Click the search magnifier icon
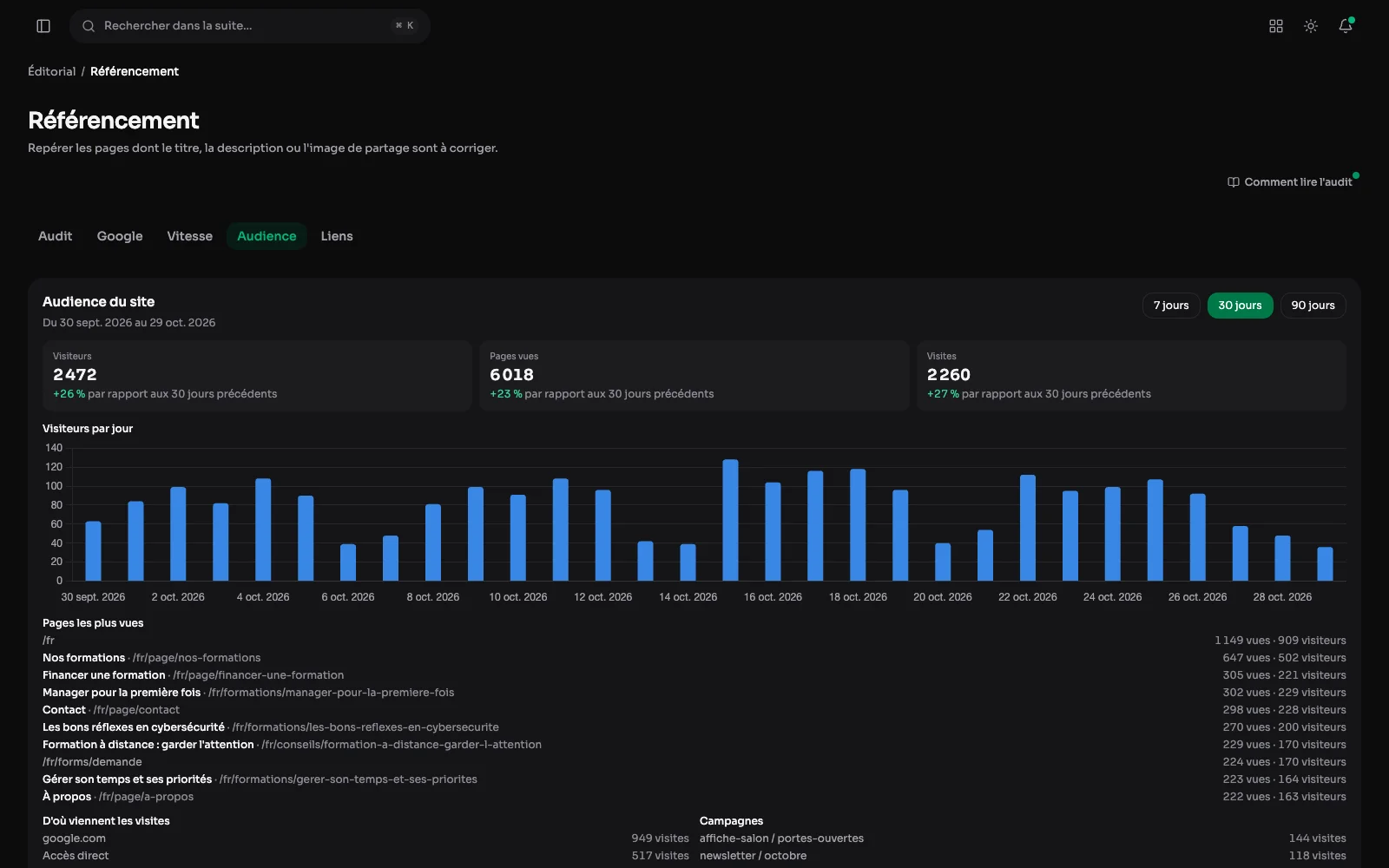 89,26
